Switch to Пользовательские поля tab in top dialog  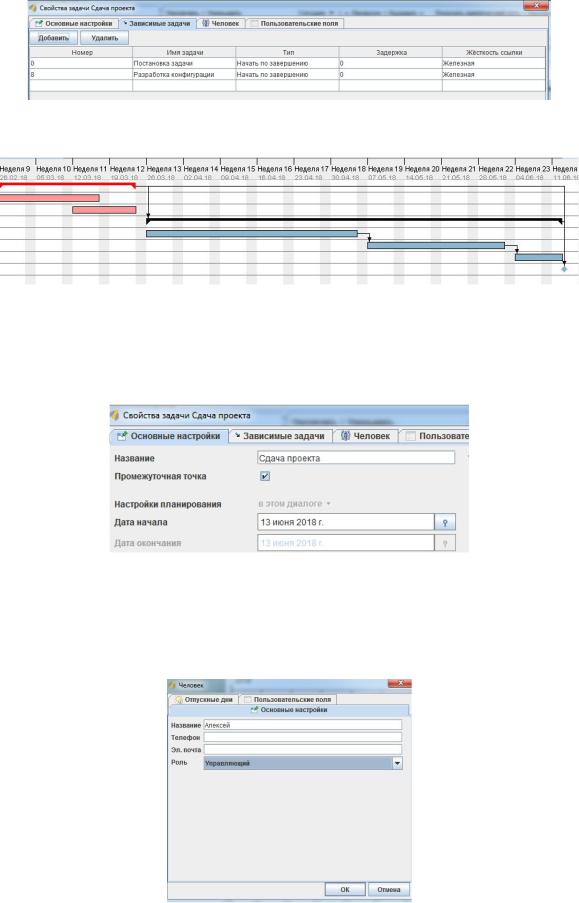[294, 24]
